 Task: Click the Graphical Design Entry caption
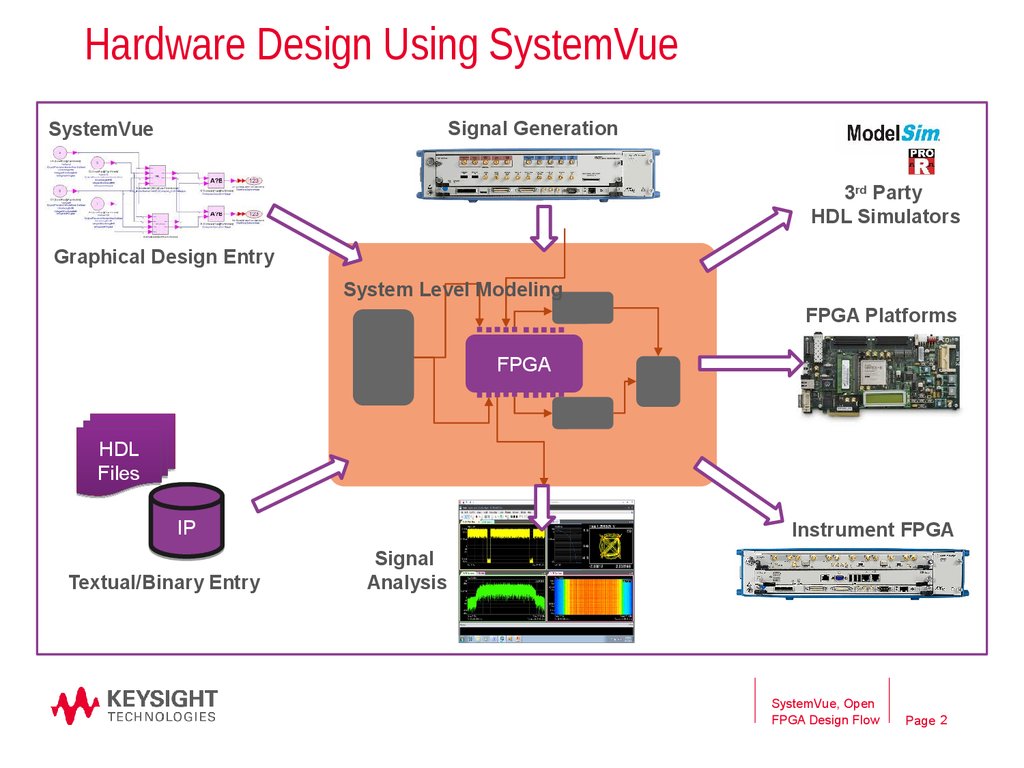click(164, 257)
